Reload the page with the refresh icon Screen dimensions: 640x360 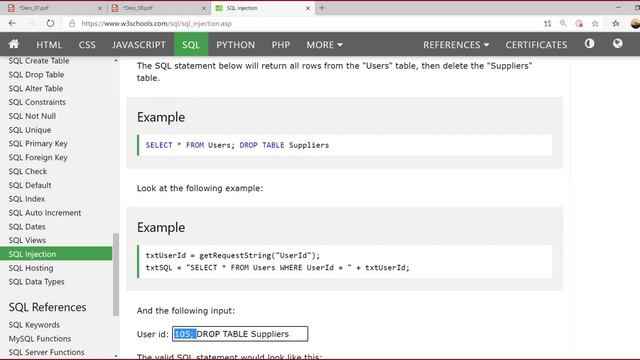(x=50, y=23)
